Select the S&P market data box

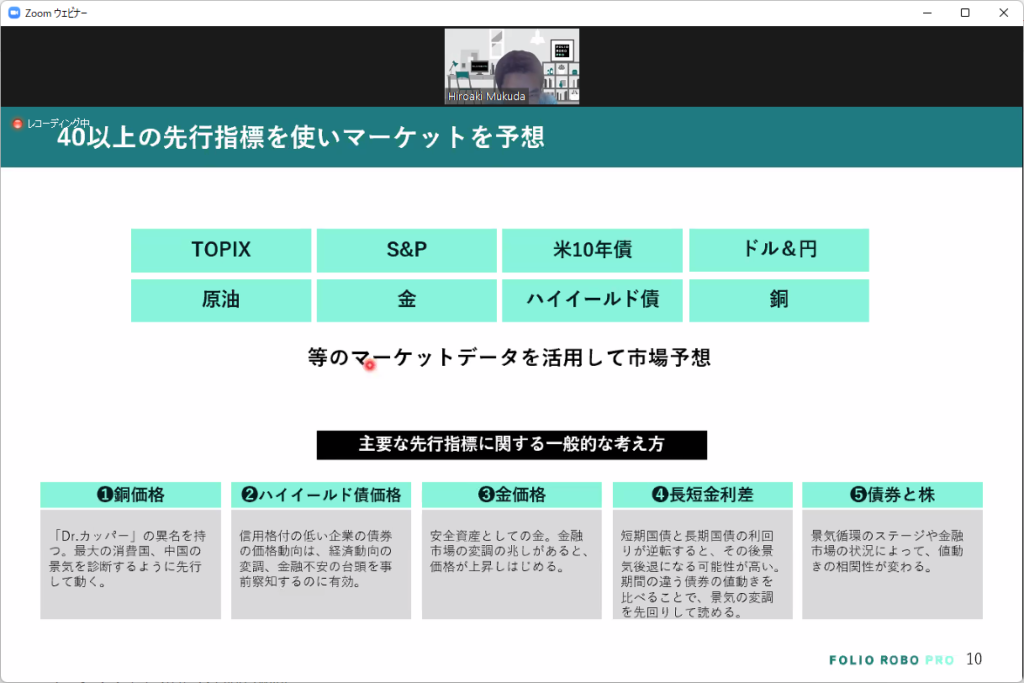point(406,250)
